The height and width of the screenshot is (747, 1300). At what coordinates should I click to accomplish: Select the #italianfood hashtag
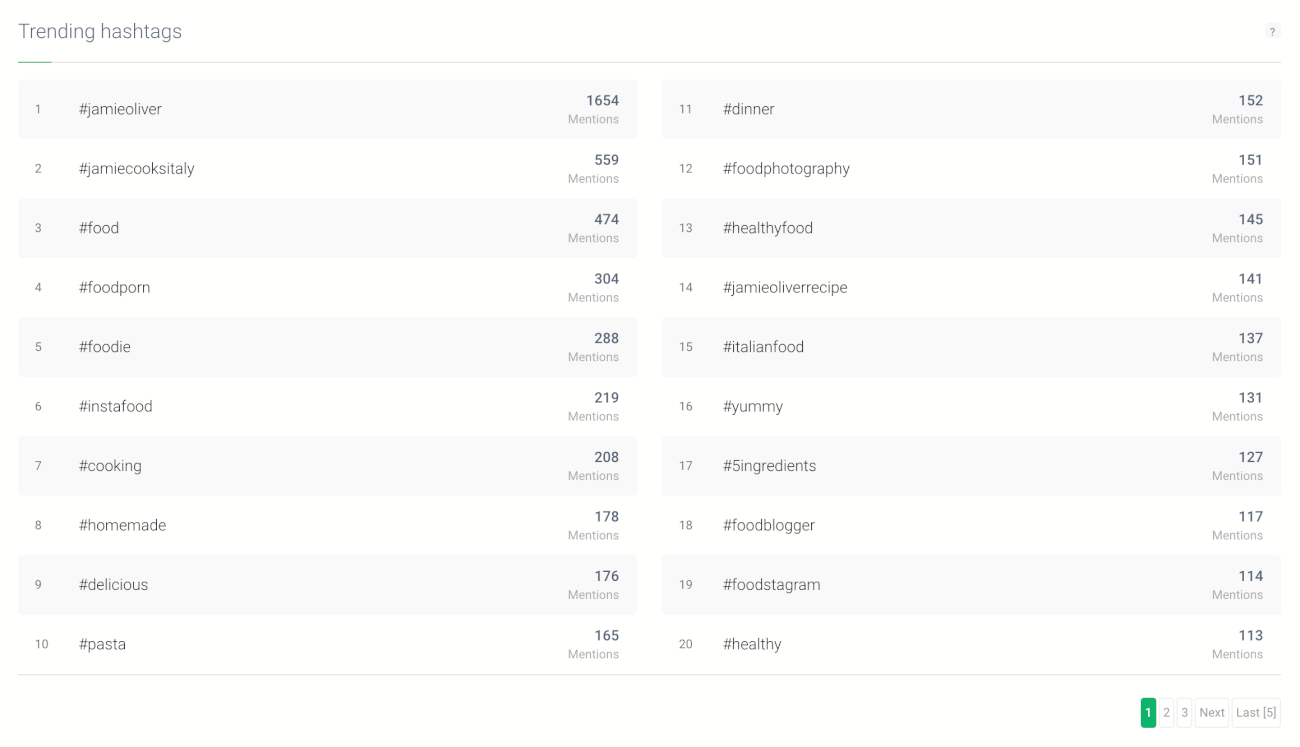tap(763, 347)
